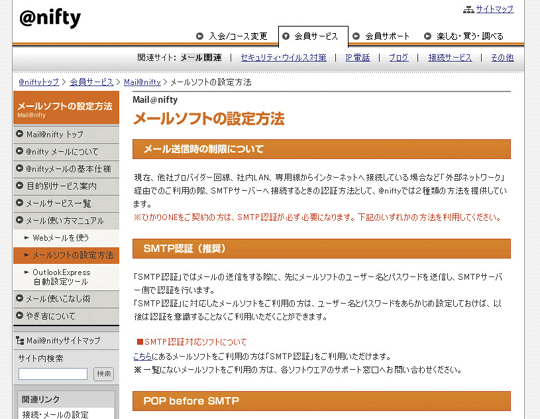Screen dimensions: 540x419
Task: Open the サイトマップ link at top right
Action: click(495, 10)
